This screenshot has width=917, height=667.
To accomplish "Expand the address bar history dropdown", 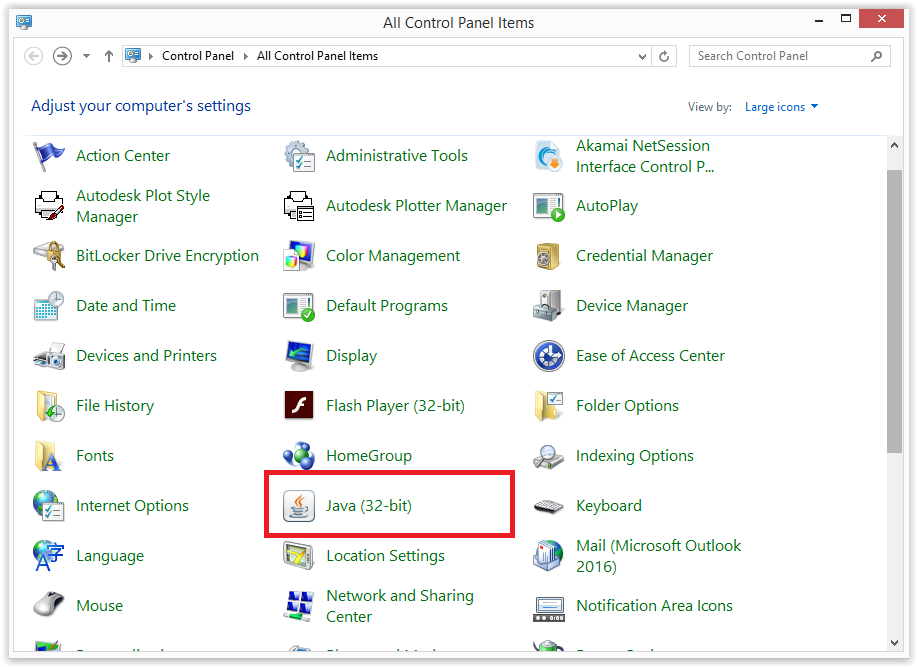I will pos(642,57).
